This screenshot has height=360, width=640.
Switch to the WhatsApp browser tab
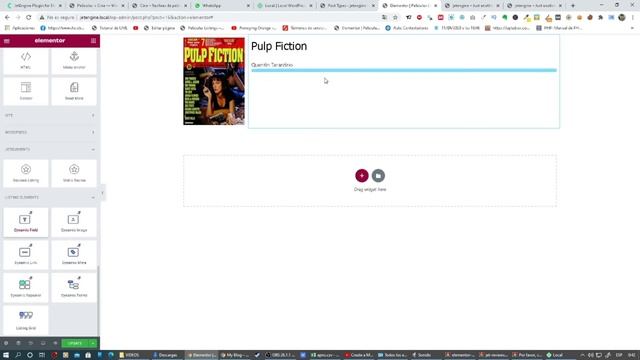pyautogui.click(x=222, y=6)
